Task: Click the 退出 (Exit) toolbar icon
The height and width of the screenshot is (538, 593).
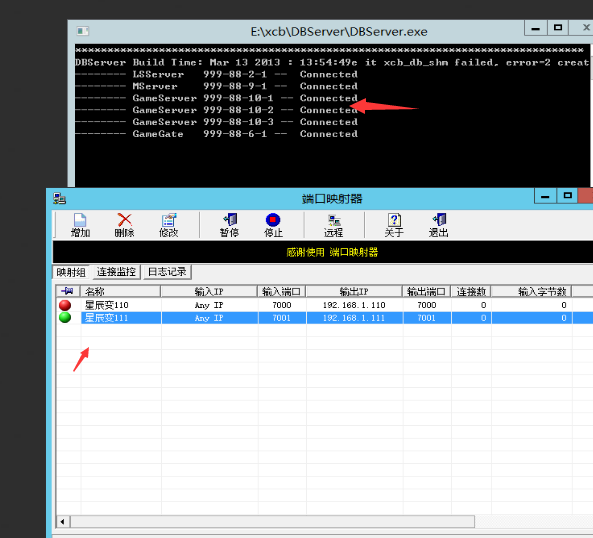Action: click(x=438, y=225)
